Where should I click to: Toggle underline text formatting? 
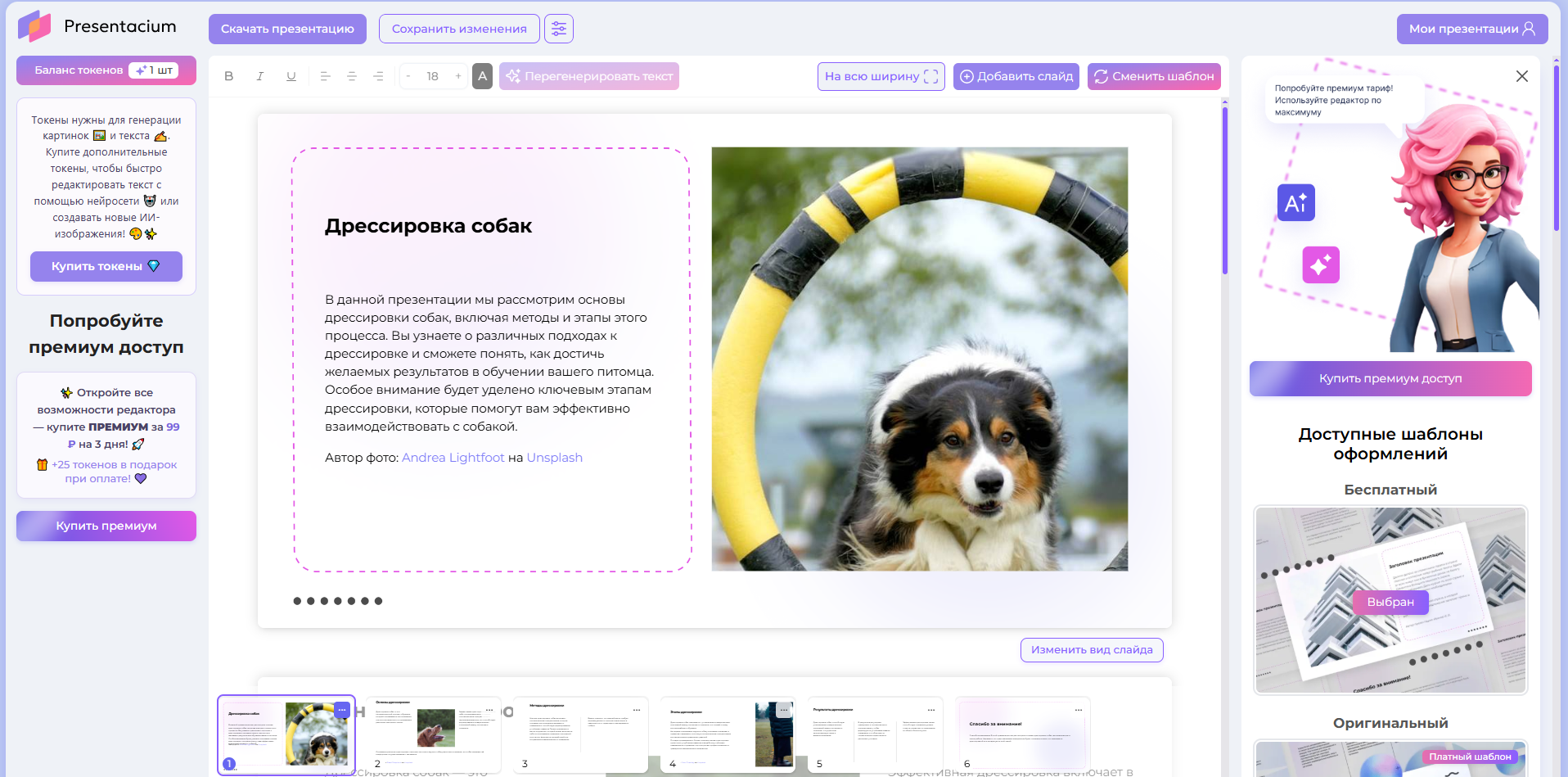point(291,76)
